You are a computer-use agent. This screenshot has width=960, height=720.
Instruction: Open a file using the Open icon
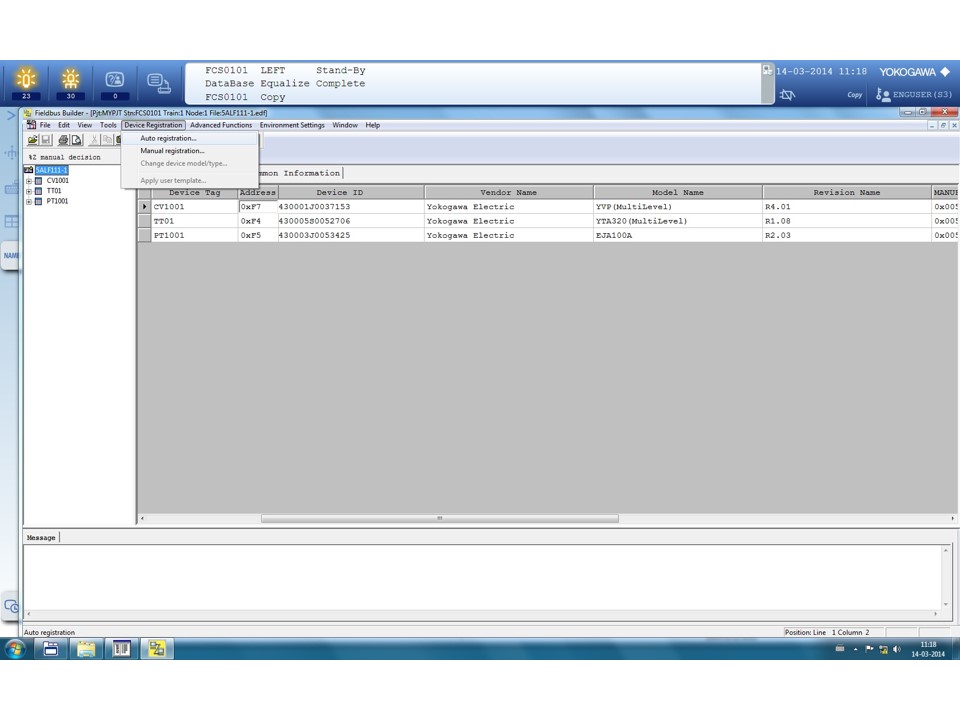click(x=30, y=140)
